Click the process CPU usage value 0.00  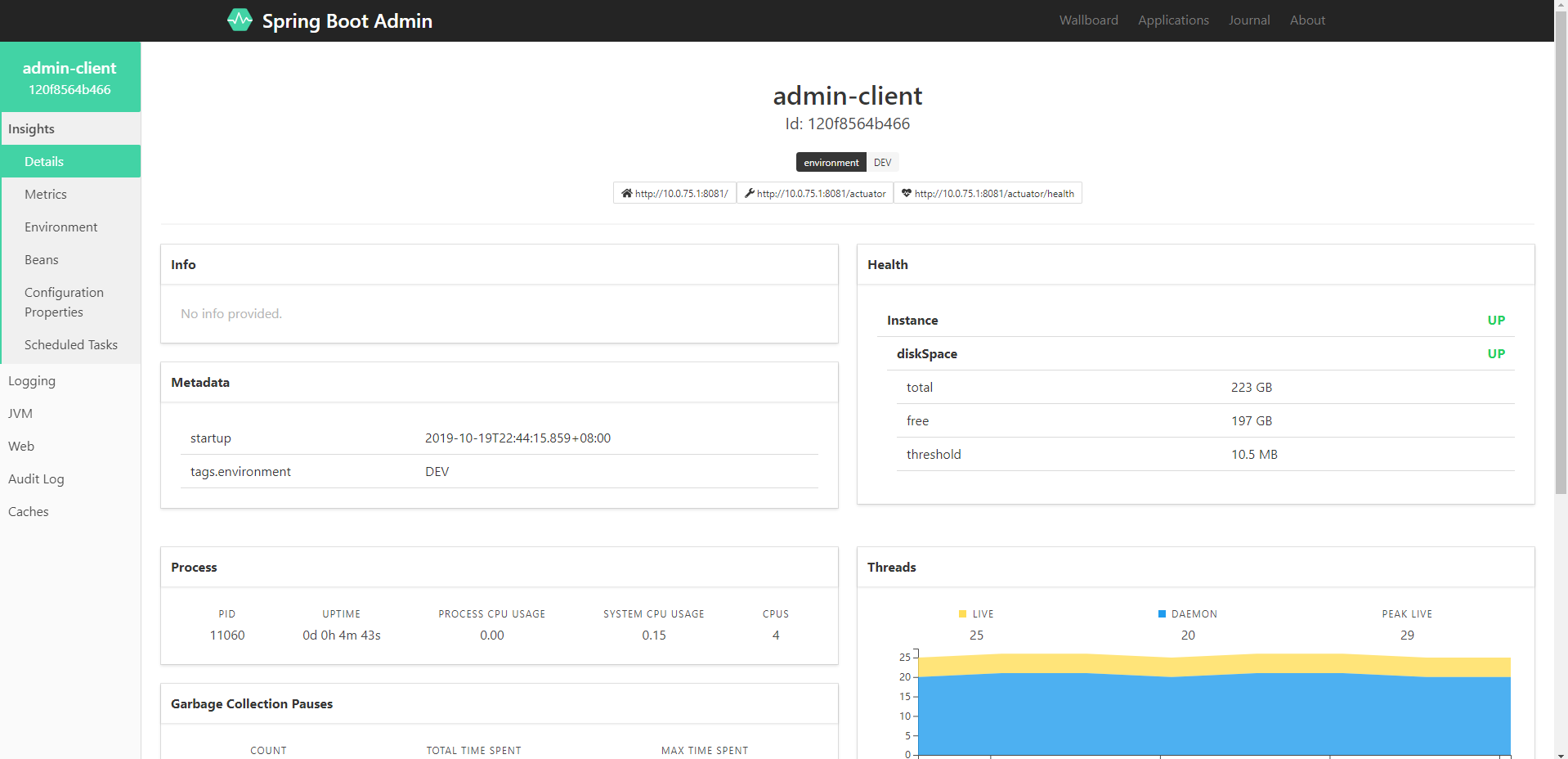tap(492, 635)
